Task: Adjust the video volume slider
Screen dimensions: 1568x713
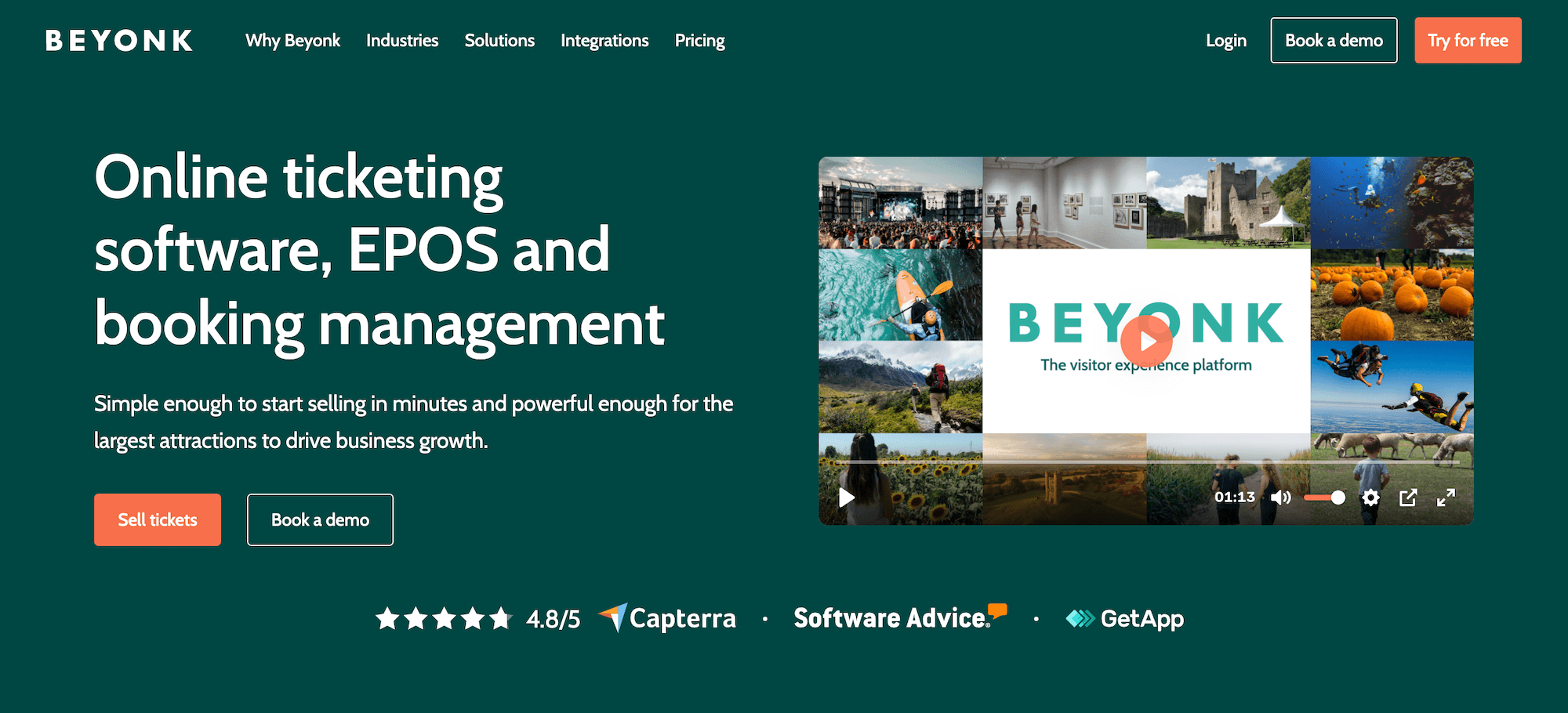Action: pyautogui.click(x=1324, y=498)
